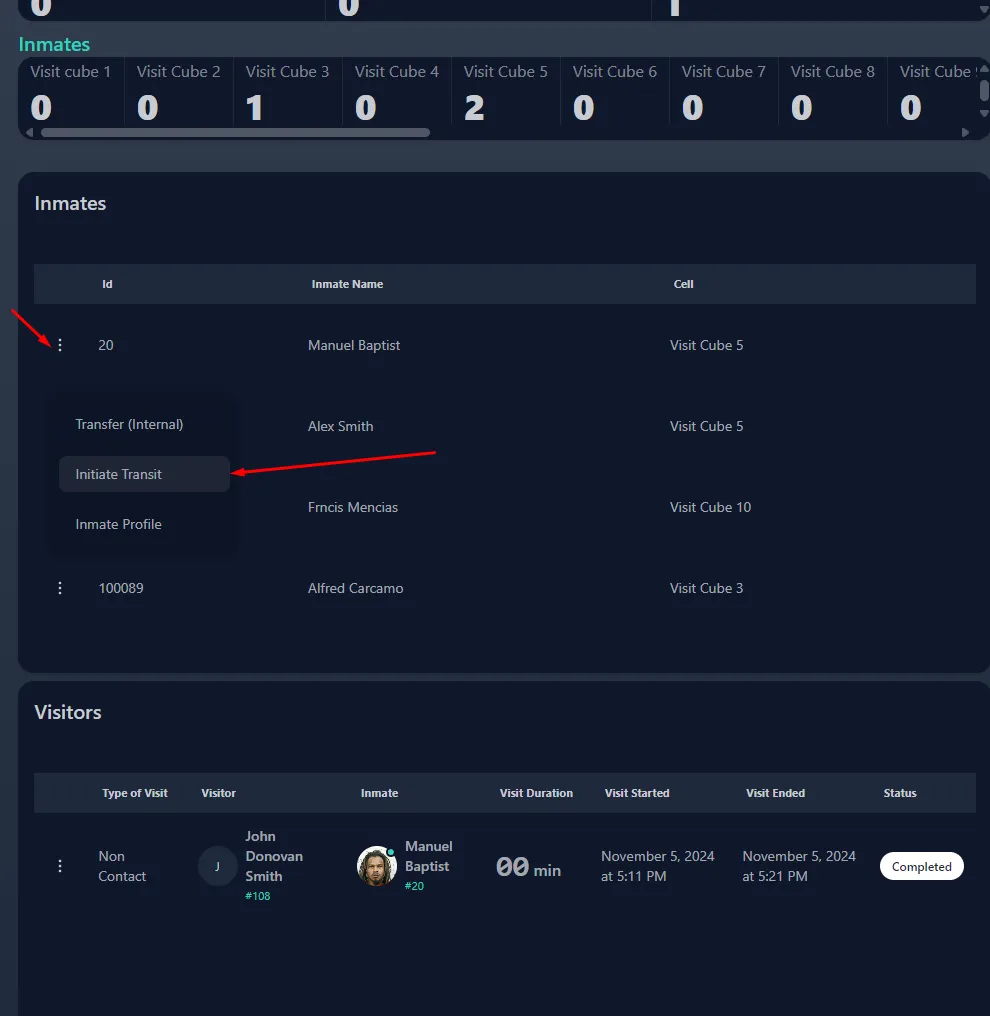This screenshot has height=1016, width=990.
Task: Click the #108 visitor identifier link
Action: [258, 896]
